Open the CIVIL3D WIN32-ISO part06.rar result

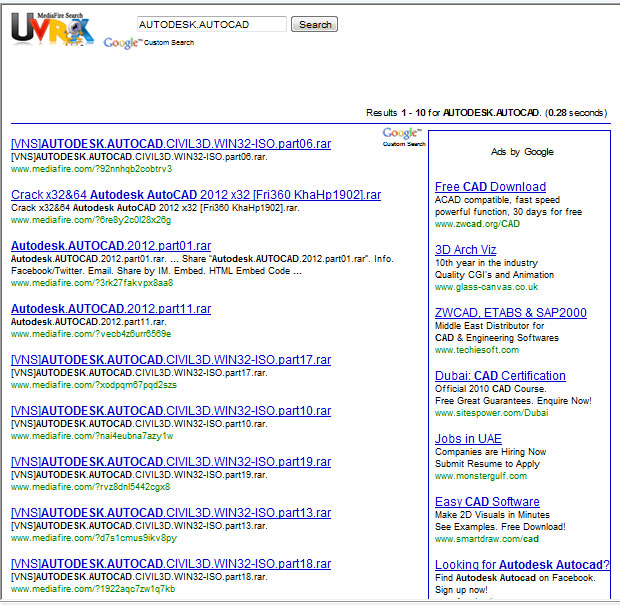pyautogui.click(x=171, y=144)
